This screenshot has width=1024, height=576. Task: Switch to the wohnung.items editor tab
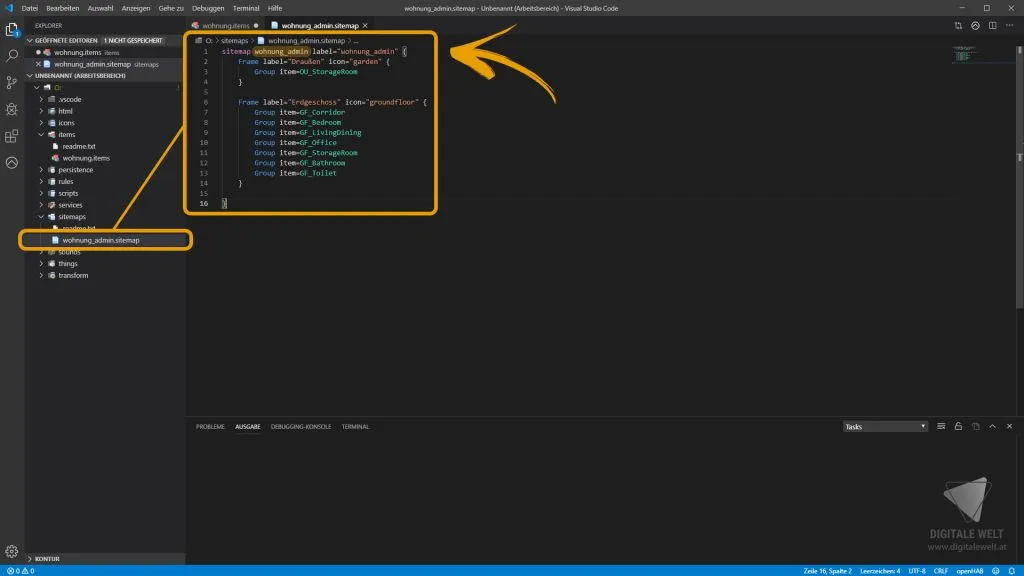click(x=225, y=25)
